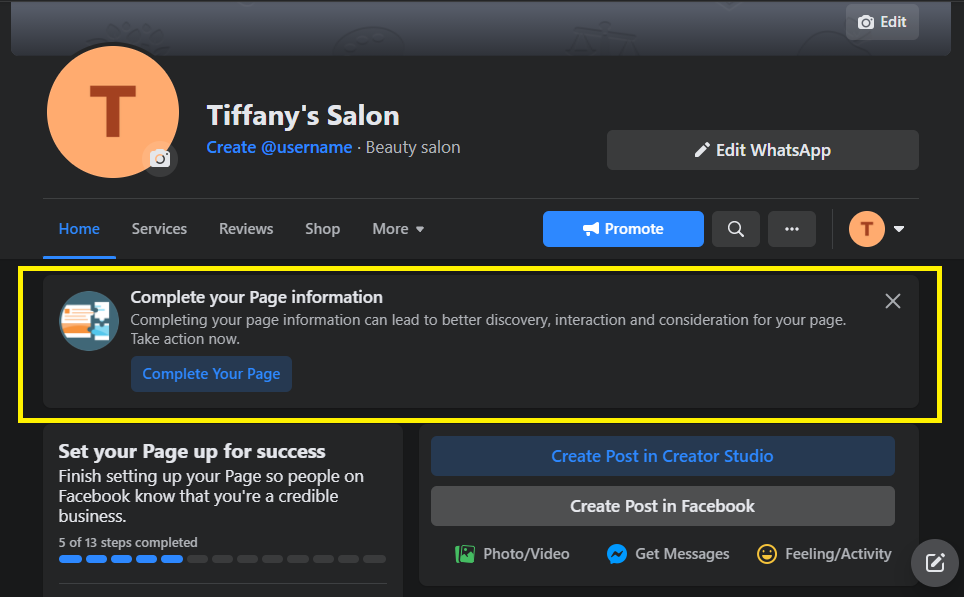Viewport: 964px width, 597px height.
Task: Click Create Post in Facebook
Action: coord(662,506)
